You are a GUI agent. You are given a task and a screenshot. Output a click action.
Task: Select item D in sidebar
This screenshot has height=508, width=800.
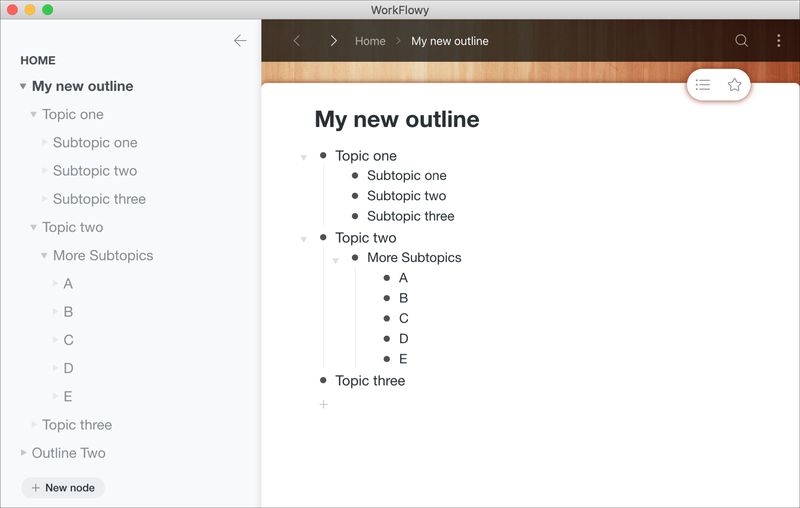pyautogui.click(x=68, y=368)
